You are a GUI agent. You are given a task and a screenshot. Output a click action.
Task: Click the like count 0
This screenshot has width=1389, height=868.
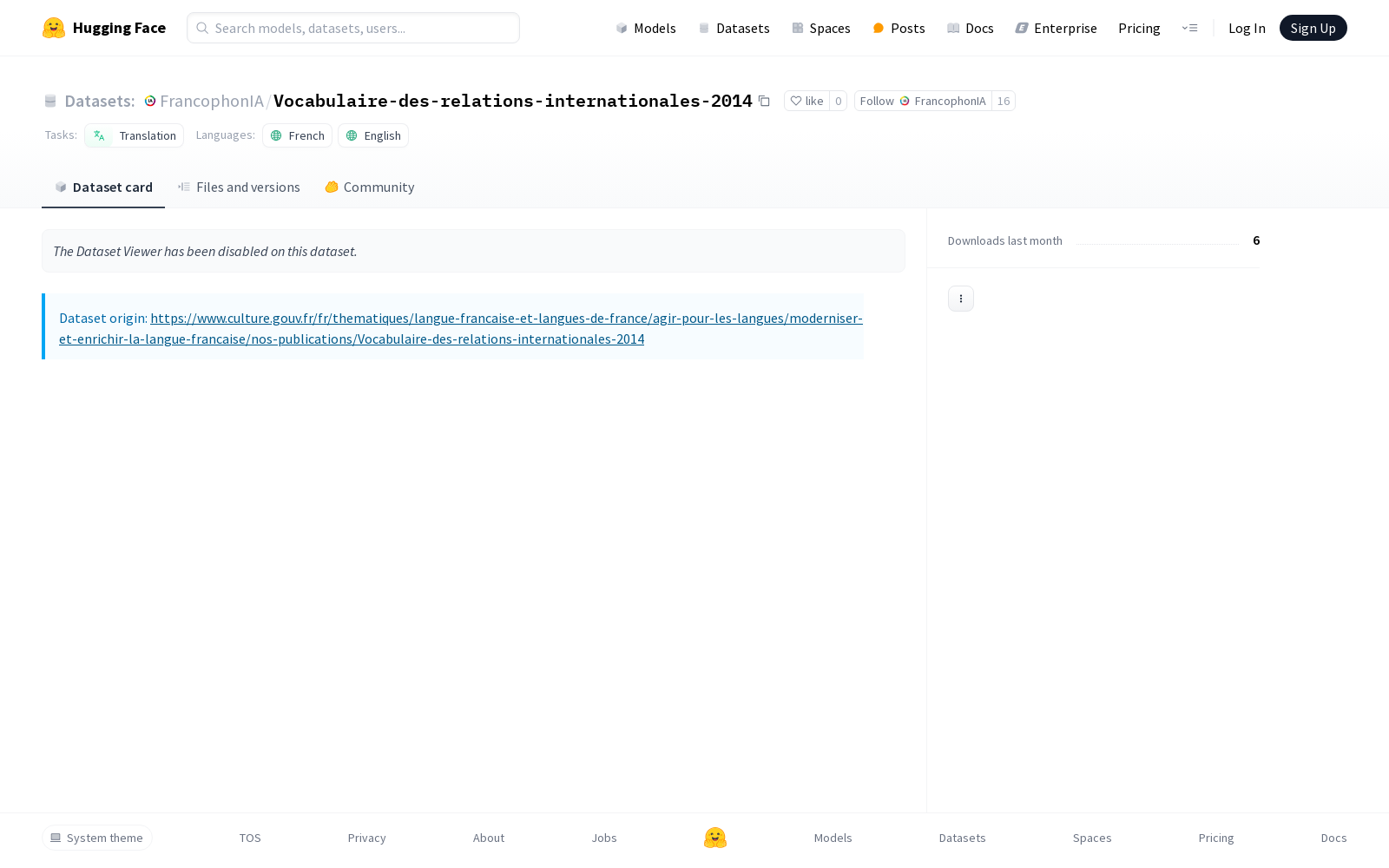(838, 101)
